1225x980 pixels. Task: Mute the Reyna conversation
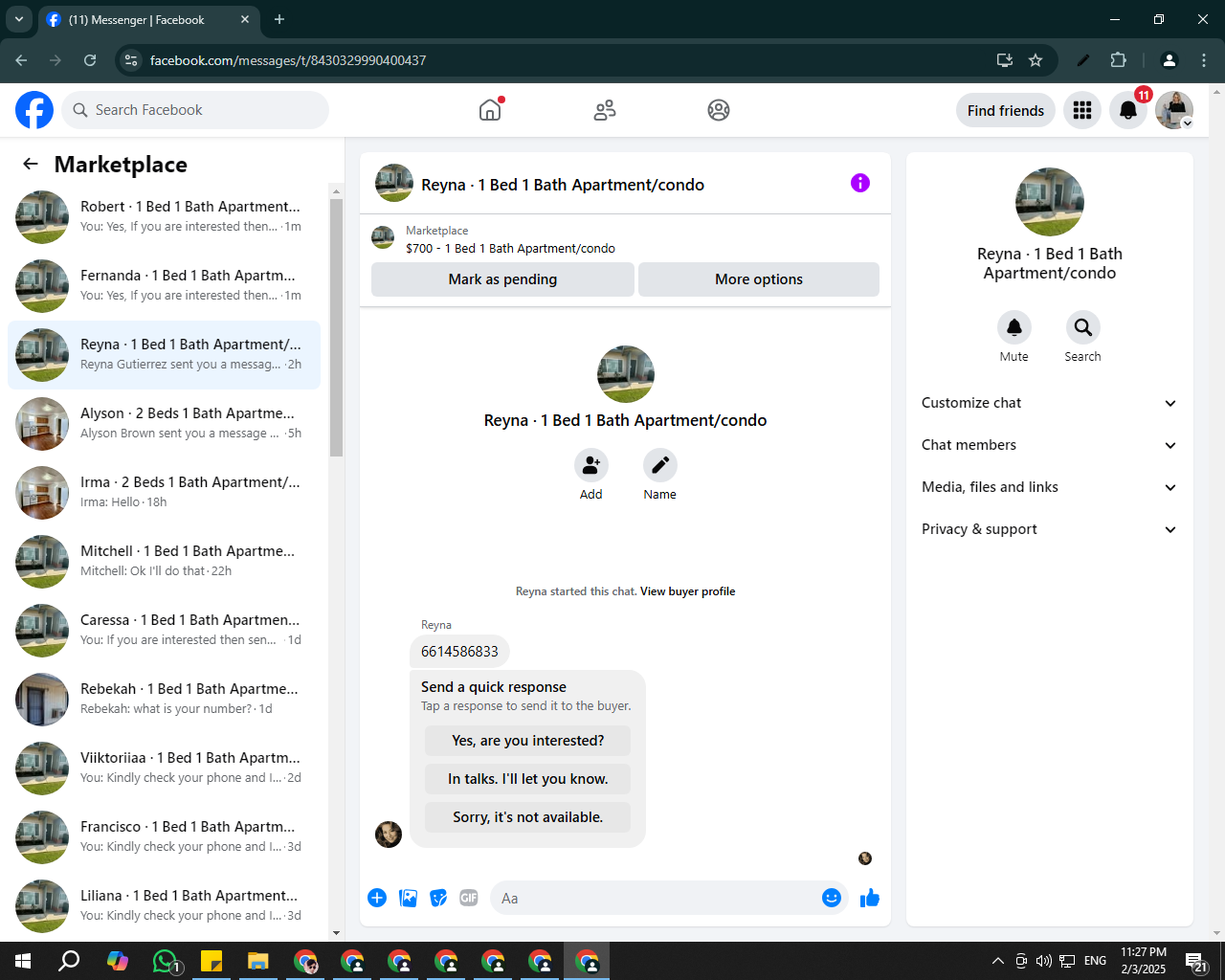tap(1014, 327)
